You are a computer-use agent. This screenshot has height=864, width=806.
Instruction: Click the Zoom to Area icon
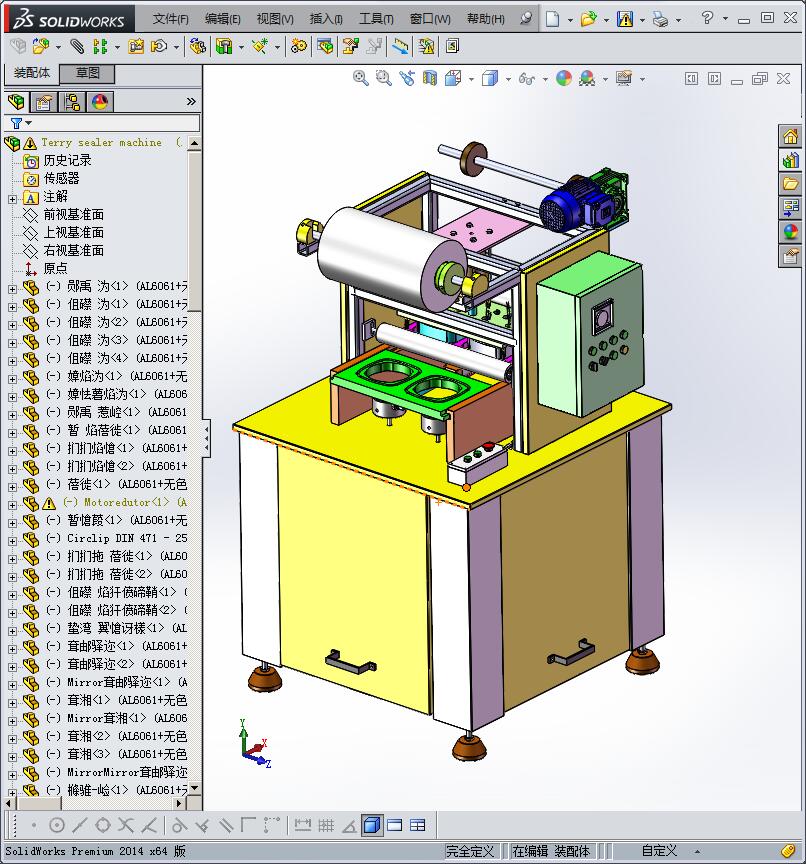pyautogui.click(x=383, y=78)
